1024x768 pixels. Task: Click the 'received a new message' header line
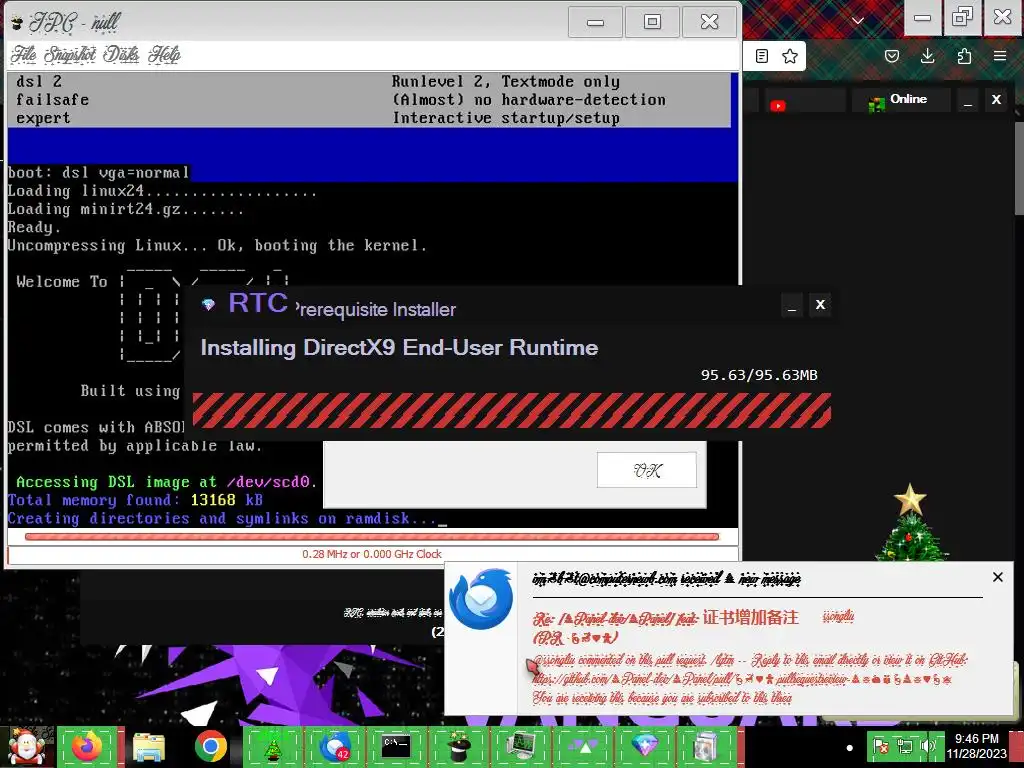[x=666, y=579]
